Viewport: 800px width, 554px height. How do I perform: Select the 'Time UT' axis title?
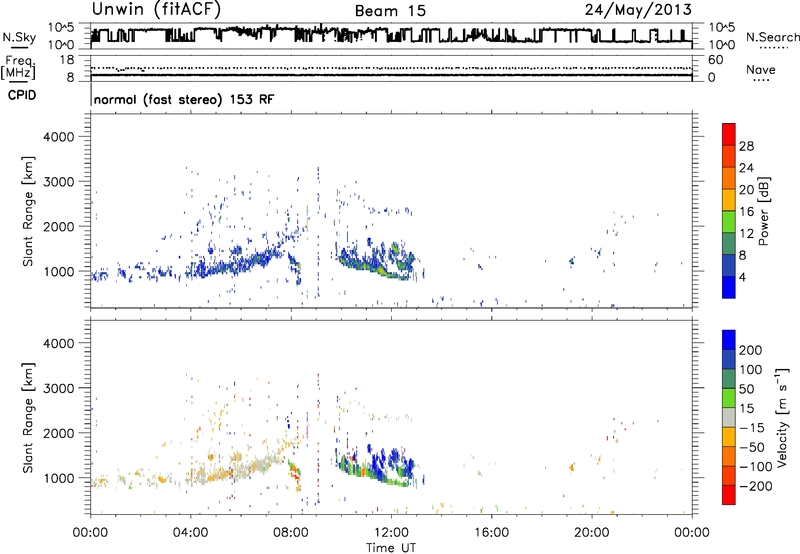click(x=391, y=548)
